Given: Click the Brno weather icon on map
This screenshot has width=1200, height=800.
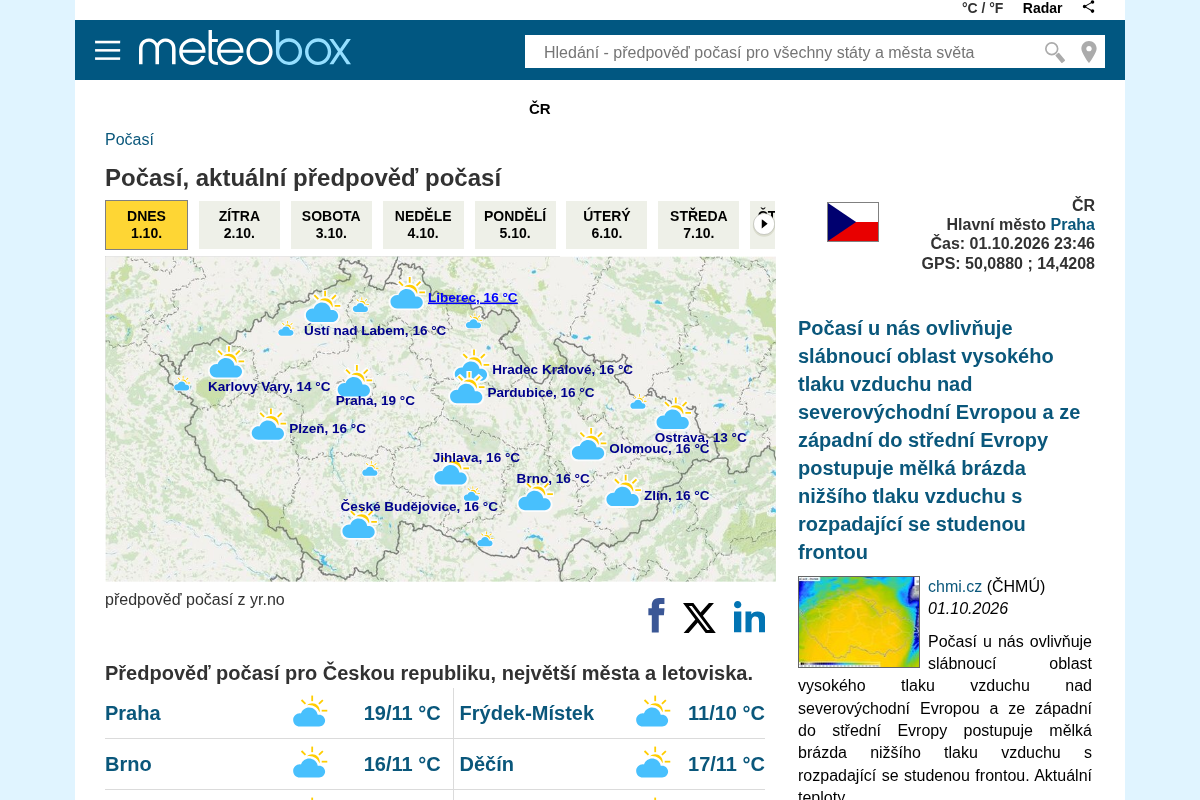Looking at the screenshot, I should click(x=535, y=496).
